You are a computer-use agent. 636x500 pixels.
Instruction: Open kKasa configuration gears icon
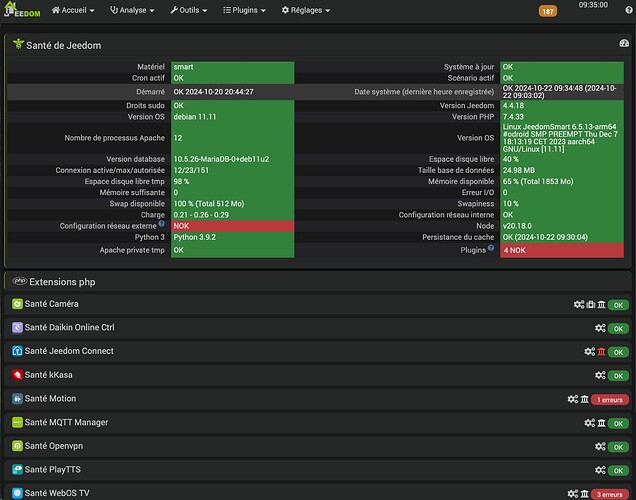click(600, 375)
